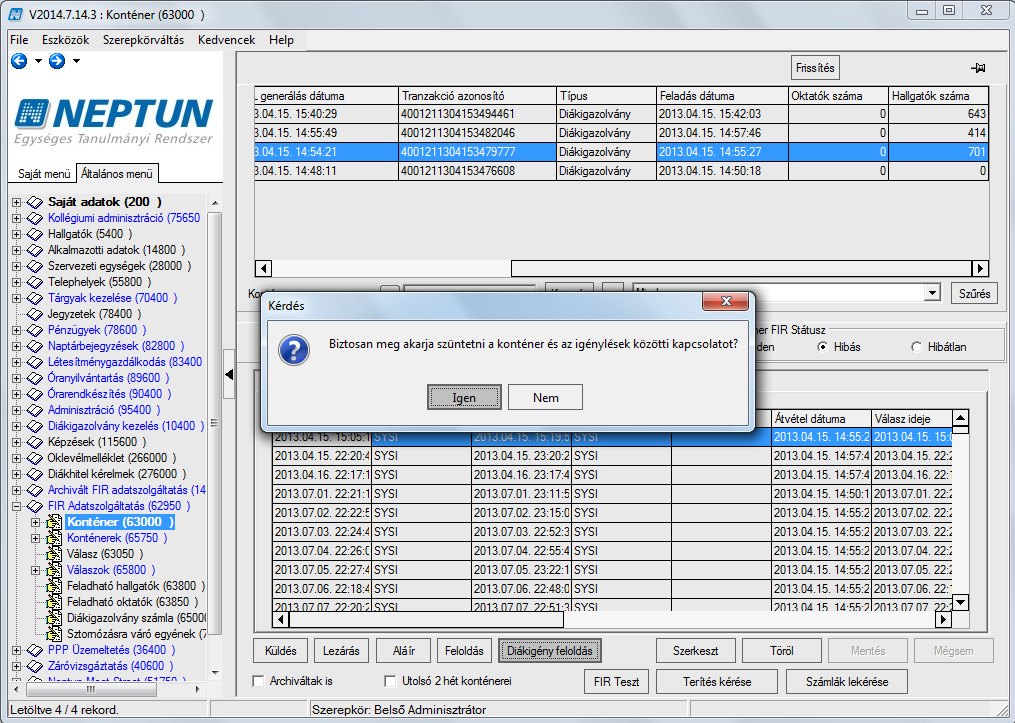
Task: Click the upper table horizontal scrollbar thumb
Action: tap(741, 268)
